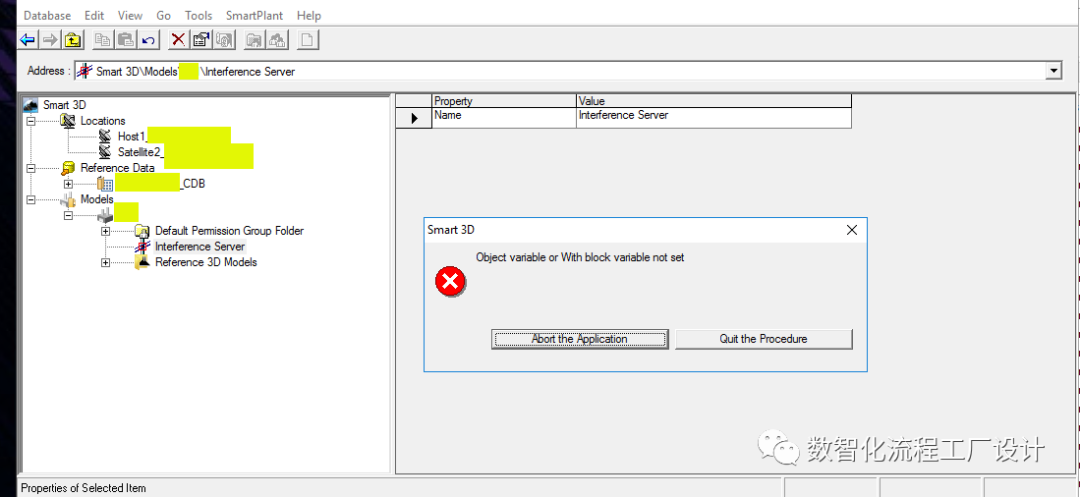Viewport: 1080px width, 497px height.
Task: Click the row selector arrow beside Name
Action: click(414, 118)
